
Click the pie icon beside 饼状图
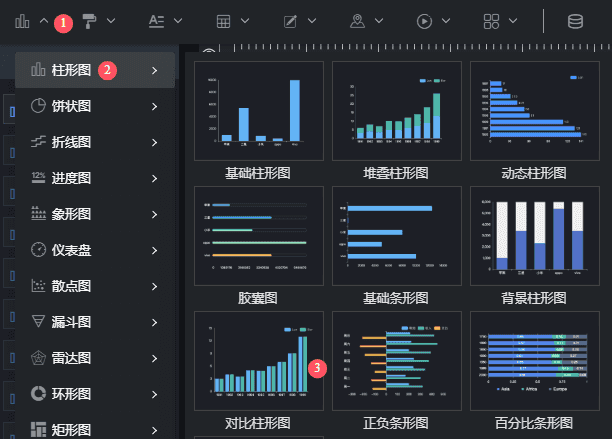pyautogui.click(x=38, y=106)
